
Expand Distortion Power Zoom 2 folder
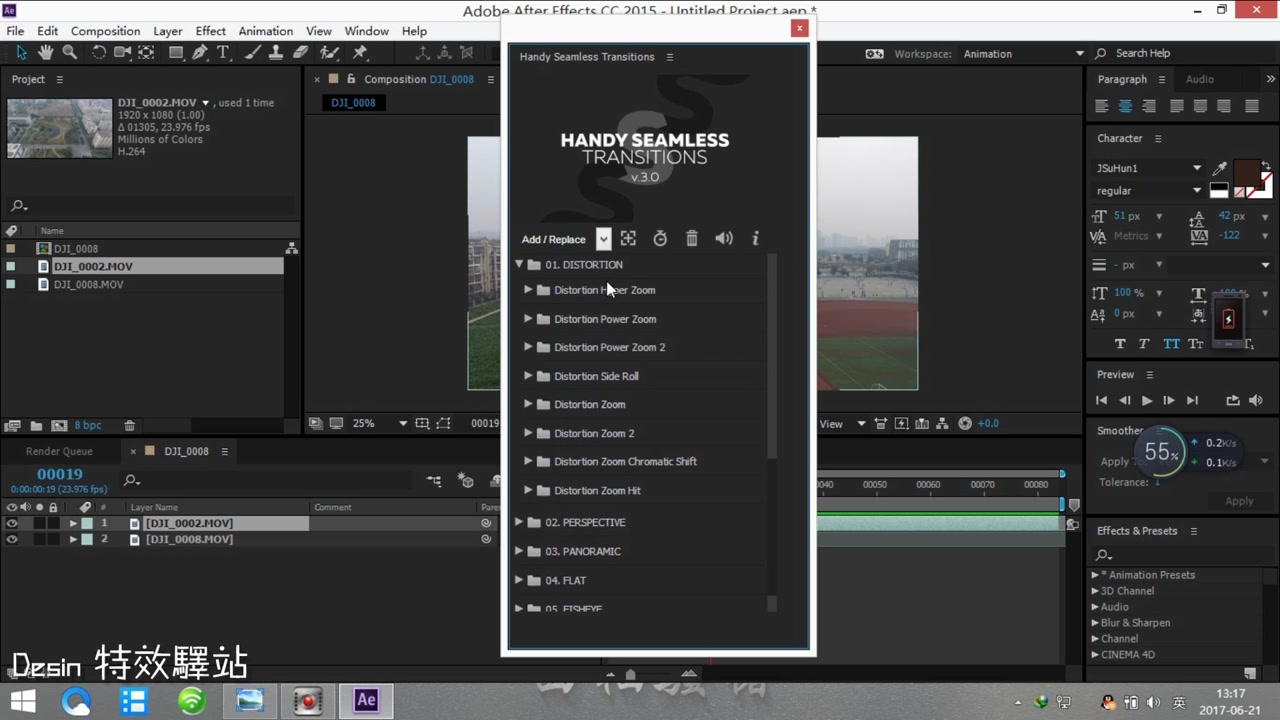click(528, 347)
